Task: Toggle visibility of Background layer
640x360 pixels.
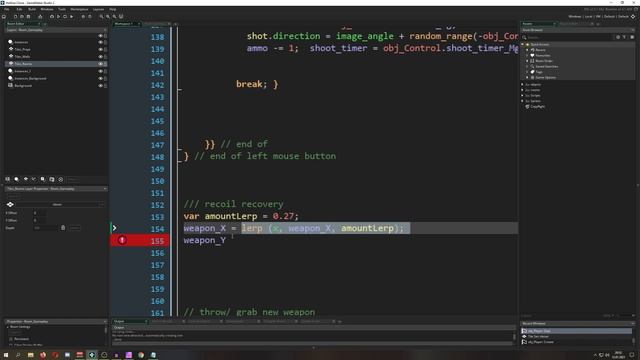Action: pyautogui.click(x=100, y=86)
